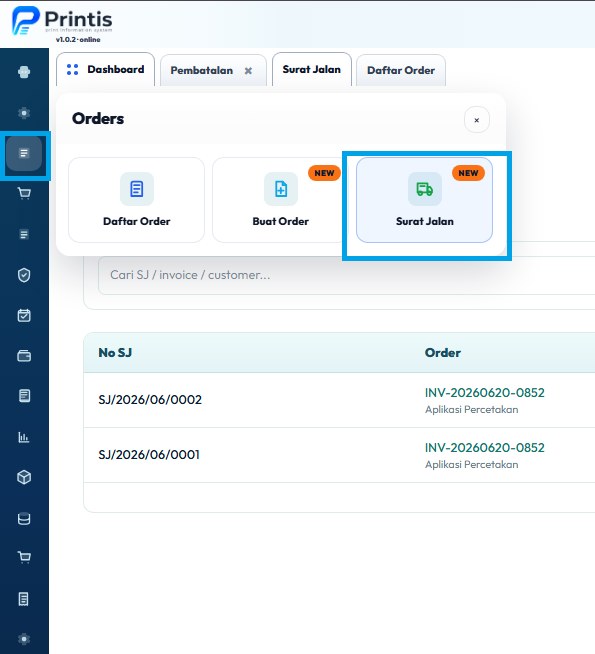This screenshot has height=654, width=595.
Task: Open the bar chart reports sidebar icon
Action: coord(24,437)
